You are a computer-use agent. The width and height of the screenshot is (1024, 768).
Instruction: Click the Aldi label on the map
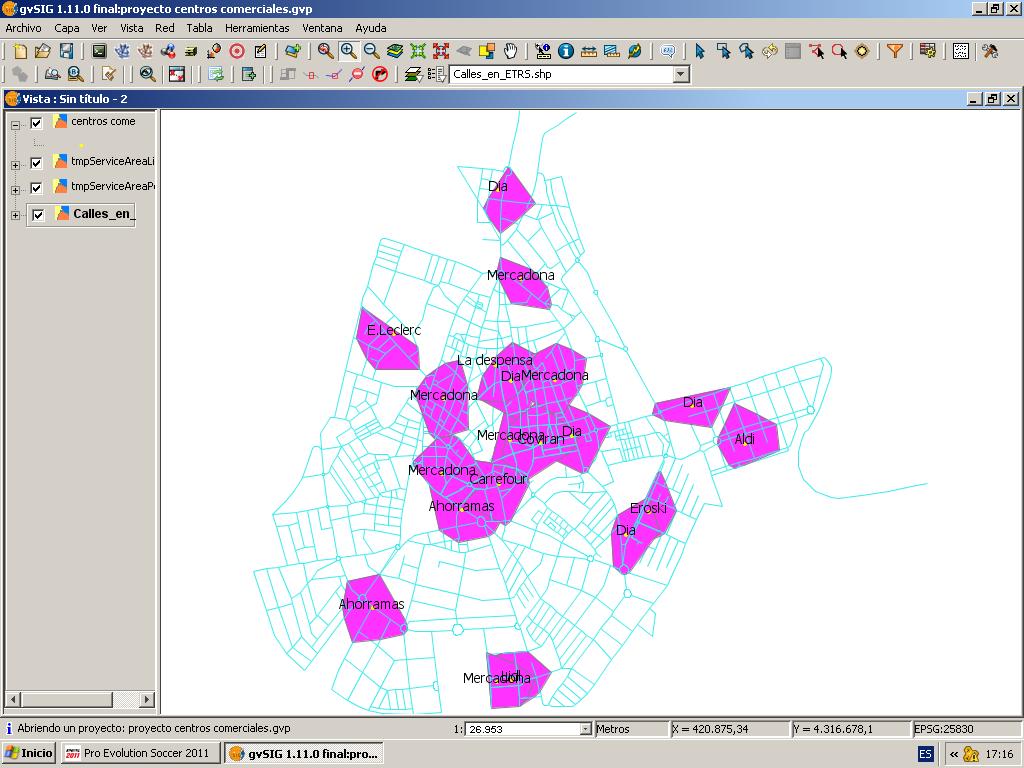744,439
